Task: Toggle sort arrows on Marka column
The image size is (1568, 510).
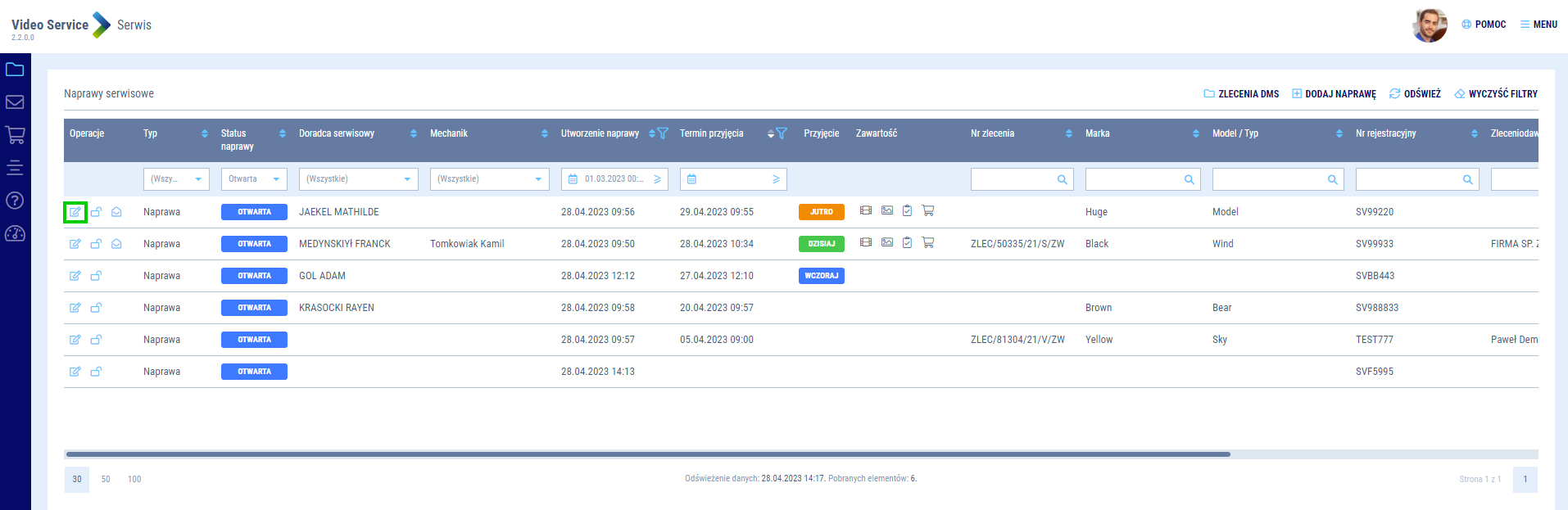Action: coord(1195,133)
